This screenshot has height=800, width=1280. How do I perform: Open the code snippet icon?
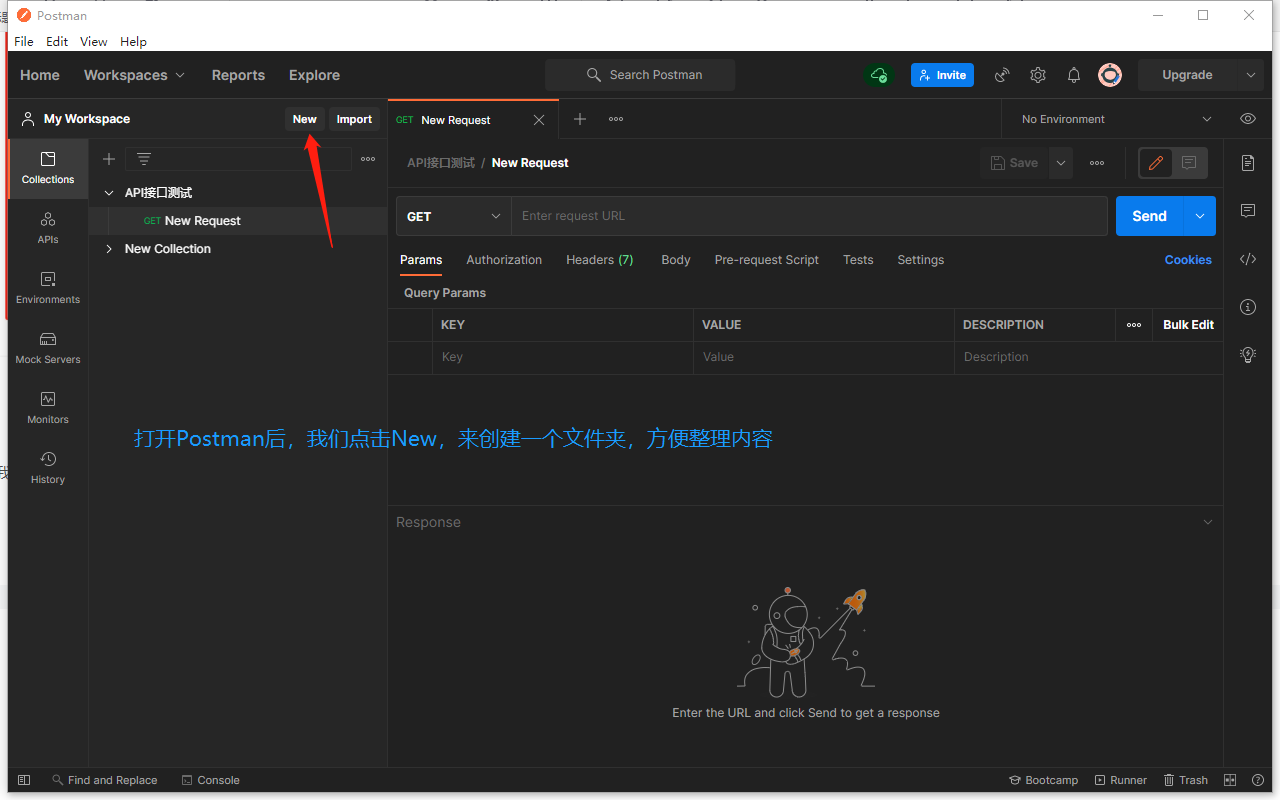pos(1248,259)
